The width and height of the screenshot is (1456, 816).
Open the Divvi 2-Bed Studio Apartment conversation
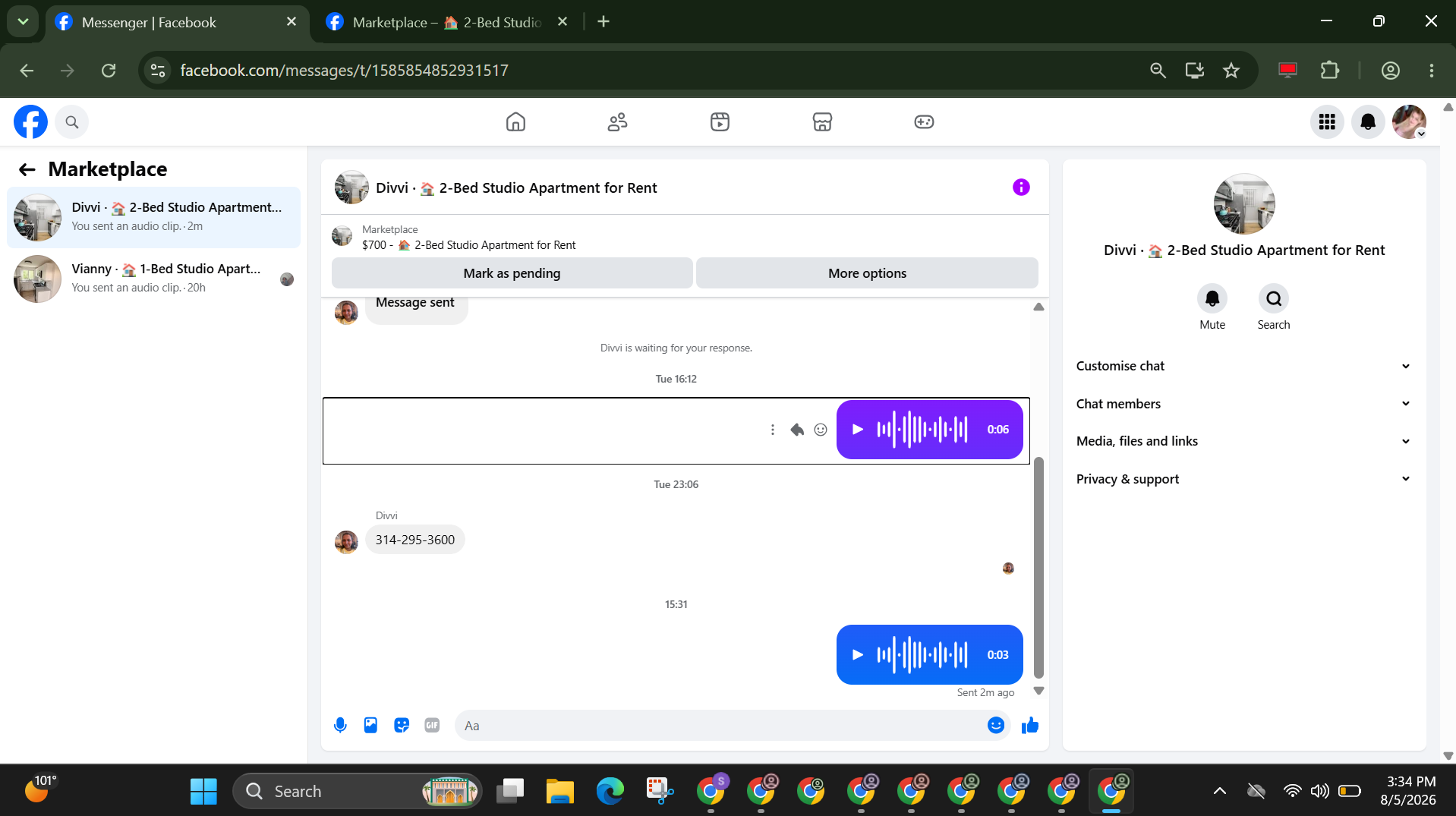[154, 217]
